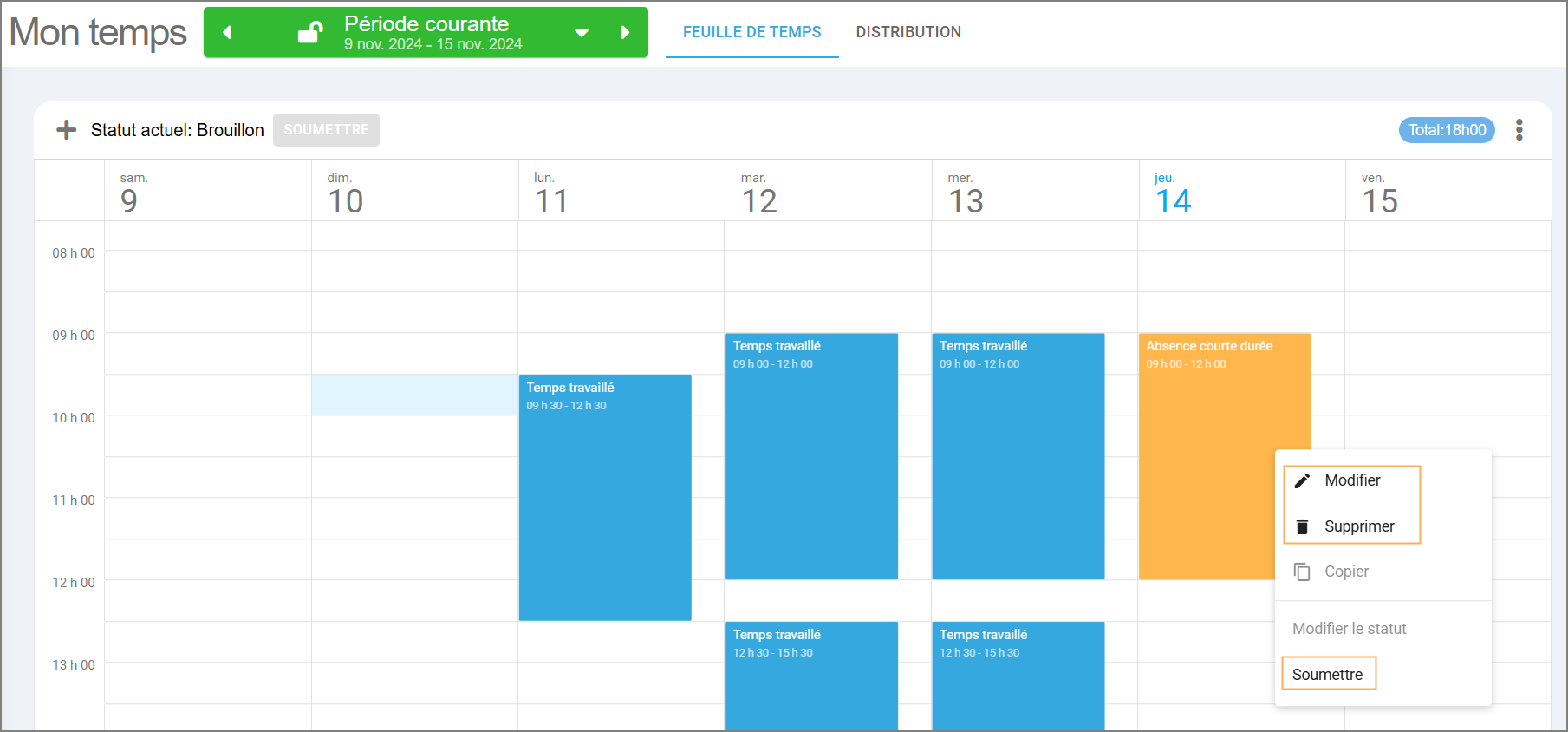Image resolution: width=1568 pixels, height=732 pixels.
Task: Open the three-dot options menu
Action: tap(1519, 130)
